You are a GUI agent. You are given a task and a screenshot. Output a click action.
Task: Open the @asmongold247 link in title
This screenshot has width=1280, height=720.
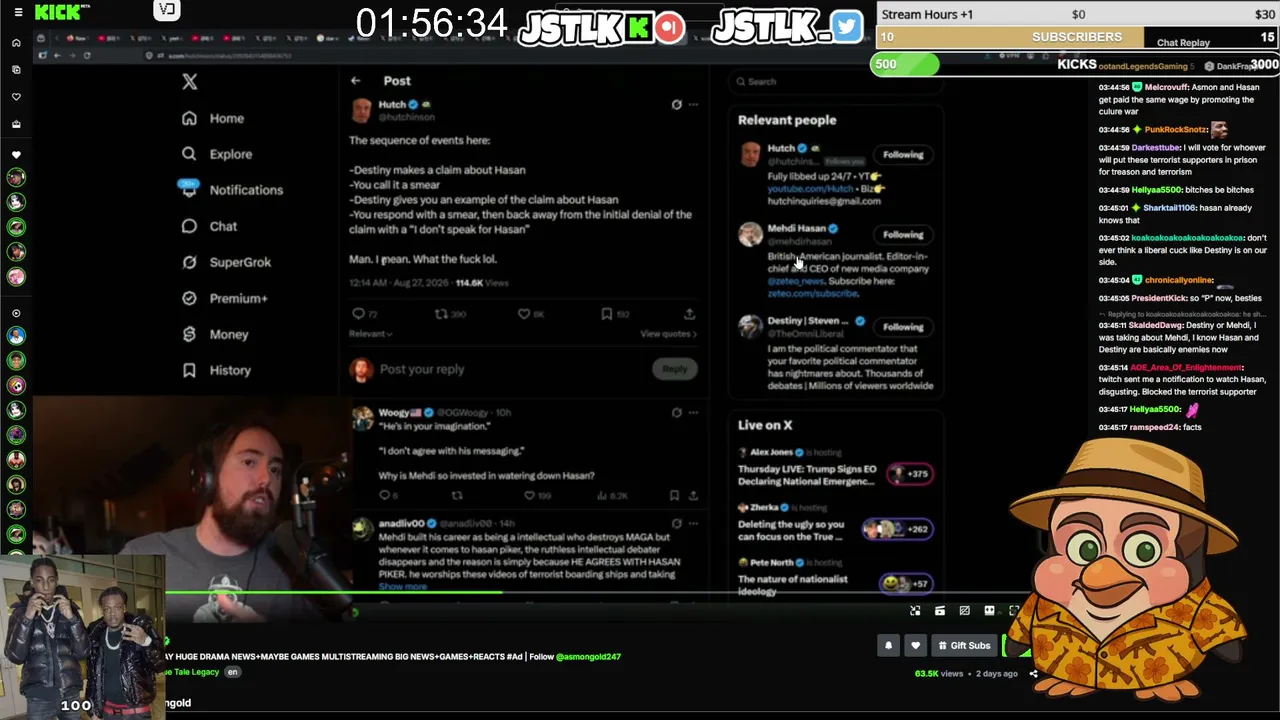[x=588, y=657]
